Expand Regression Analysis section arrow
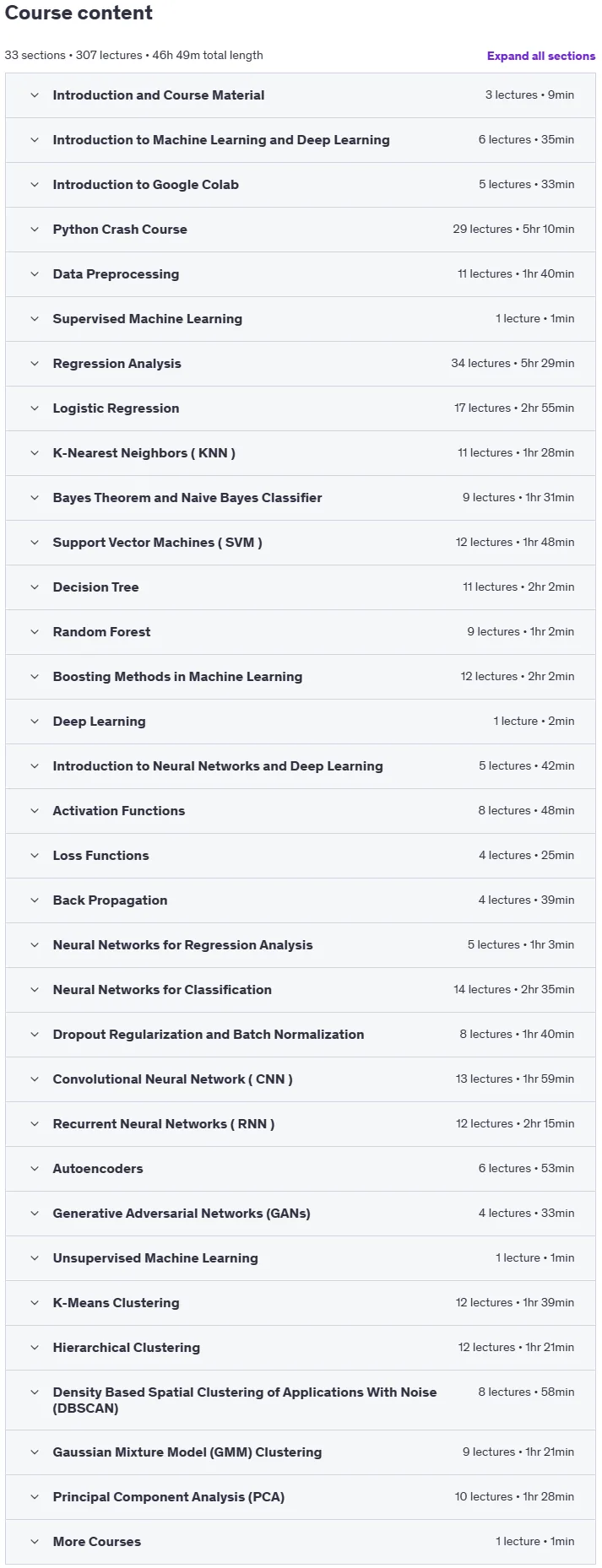The width and height of the screenshot is (602, 1568). (x=35, y=364)
